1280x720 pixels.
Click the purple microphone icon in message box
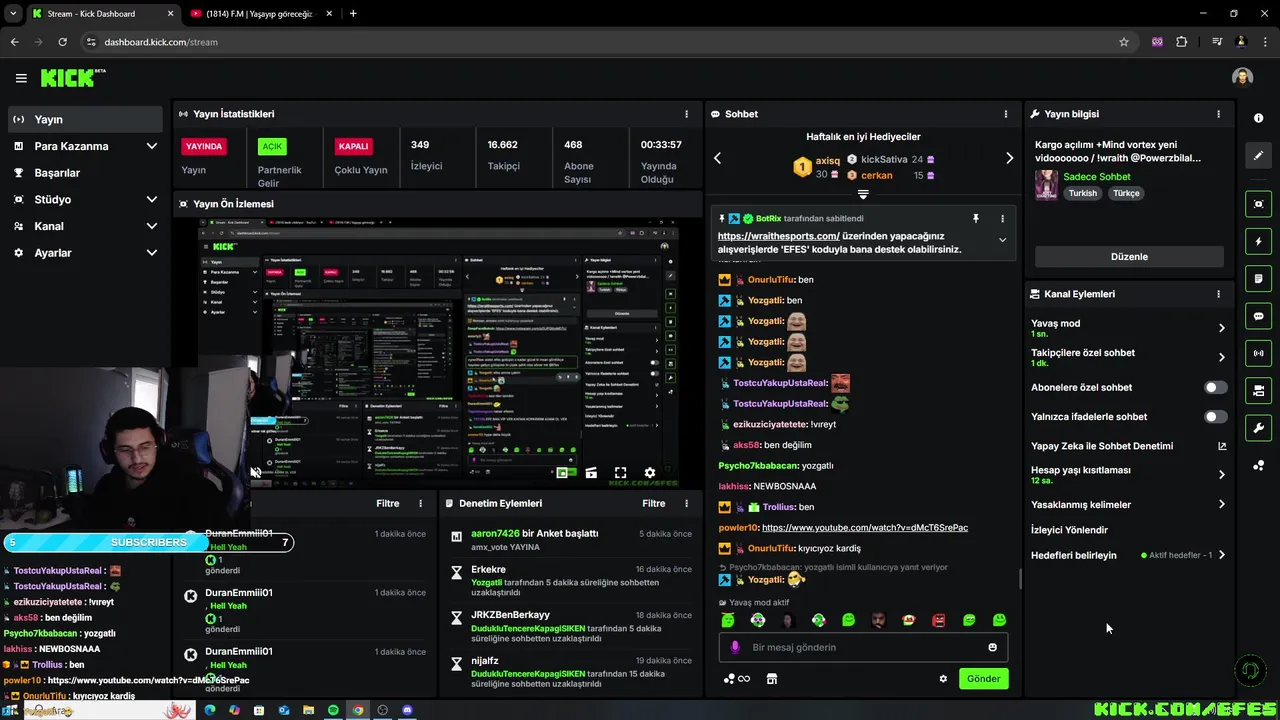735,647
